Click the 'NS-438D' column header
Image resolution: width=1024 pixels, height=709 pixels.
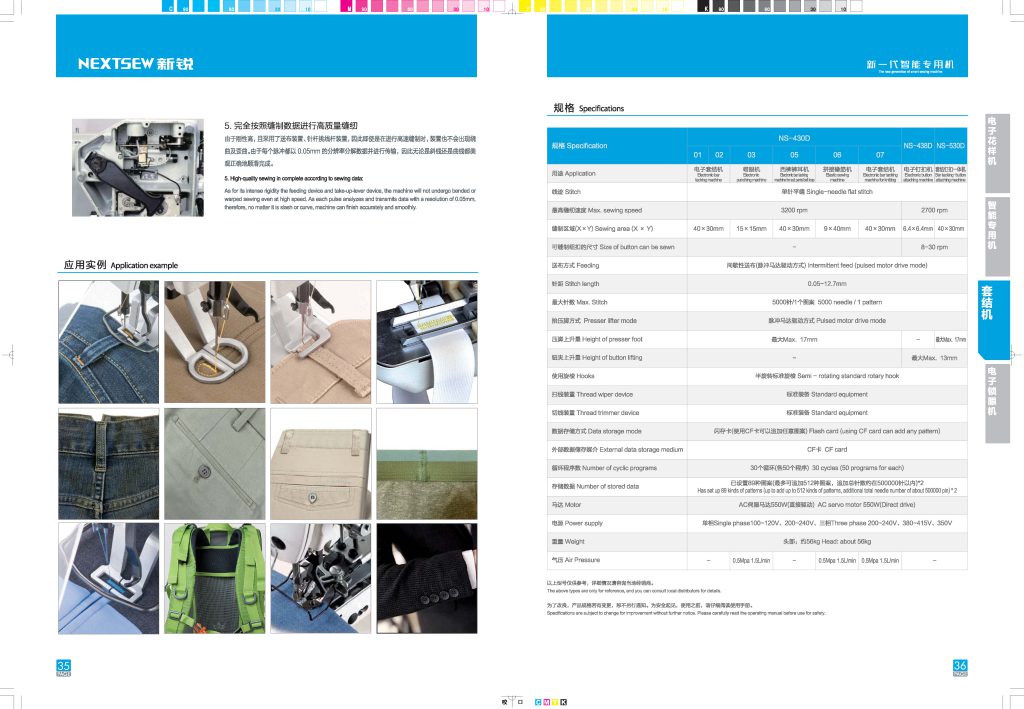(x=918, y=146)
